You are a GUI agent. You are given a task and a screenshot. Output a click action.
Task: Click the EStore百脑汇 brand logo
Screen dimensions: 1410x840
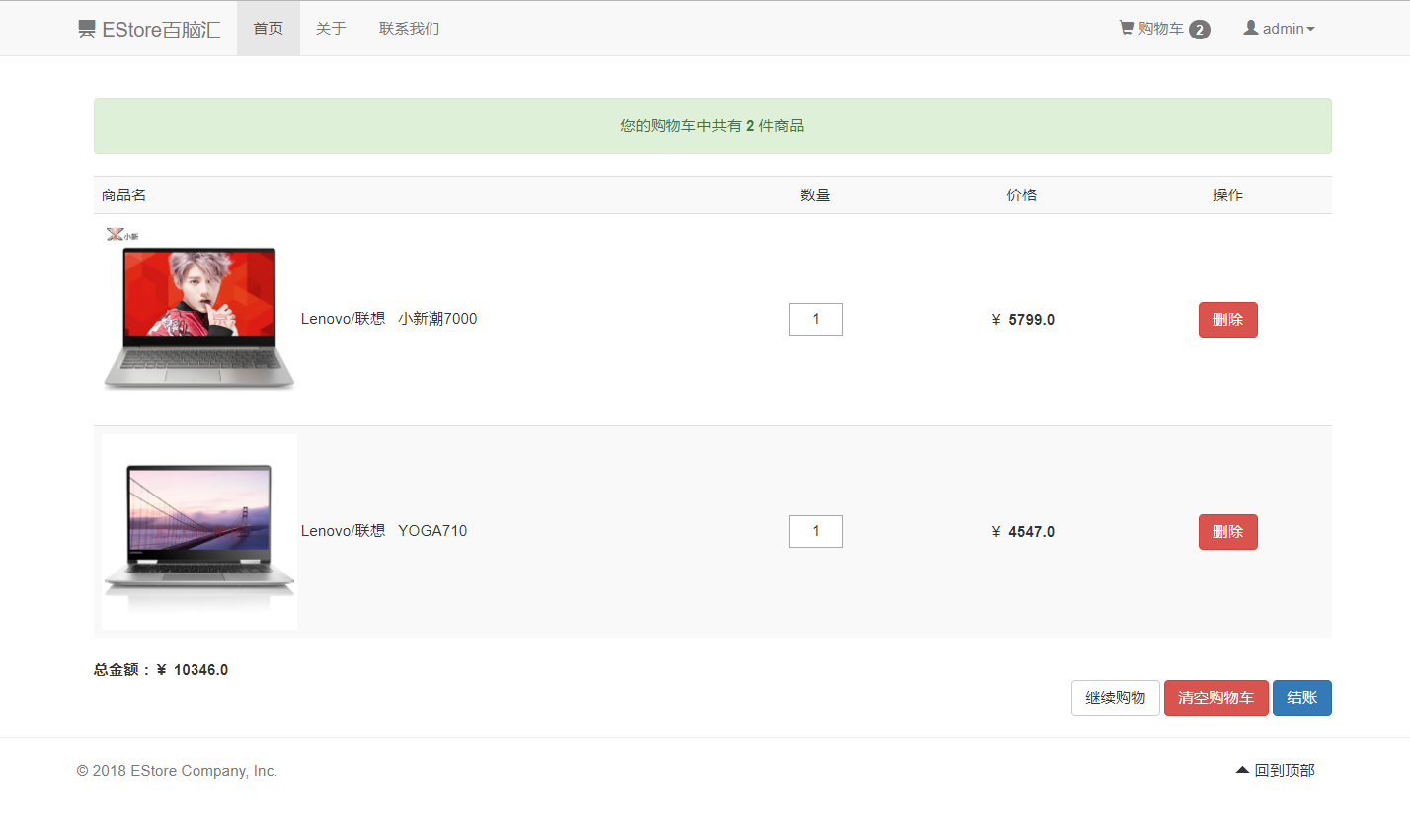[149, 29]
